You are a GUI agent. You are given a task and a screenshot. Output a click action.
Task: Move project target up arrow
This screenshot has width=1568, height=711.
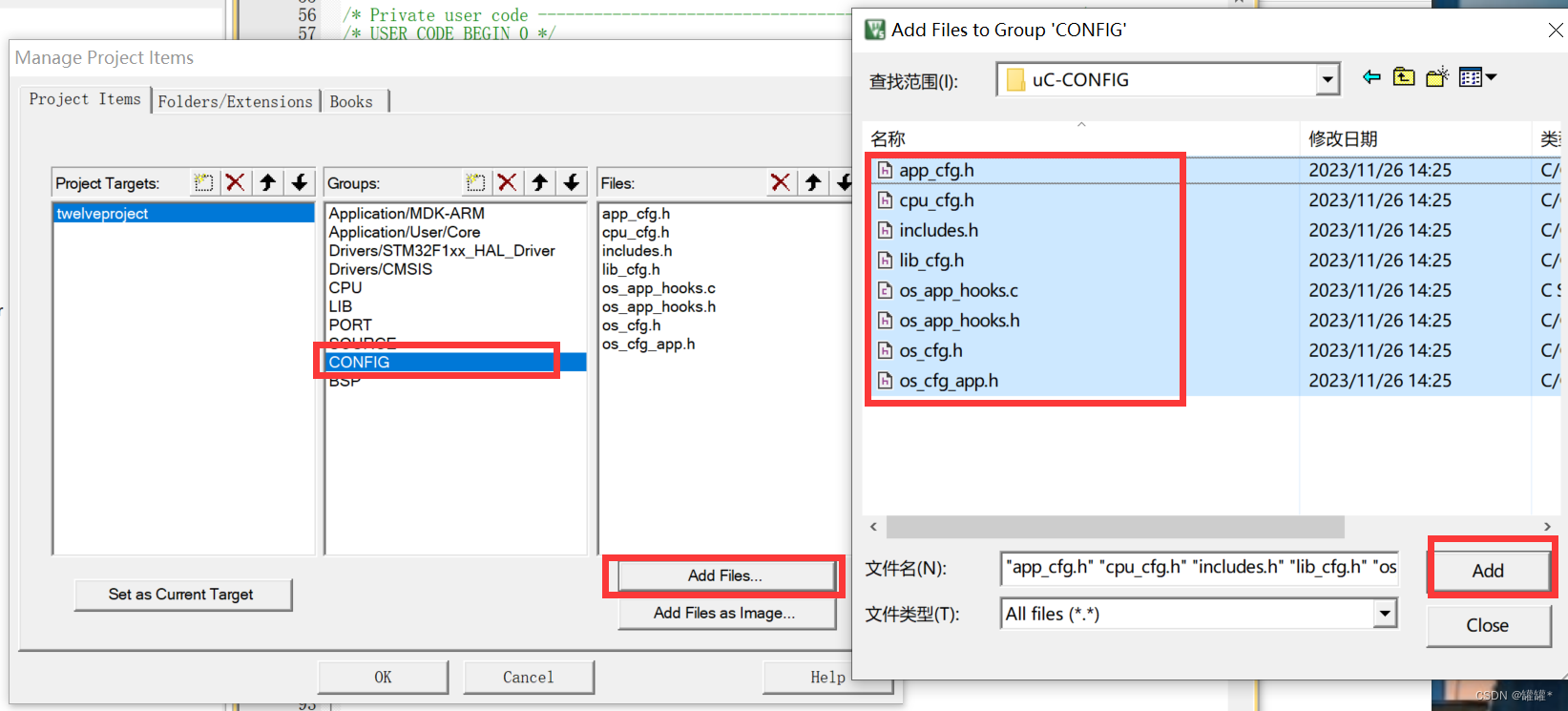(267, 182)
